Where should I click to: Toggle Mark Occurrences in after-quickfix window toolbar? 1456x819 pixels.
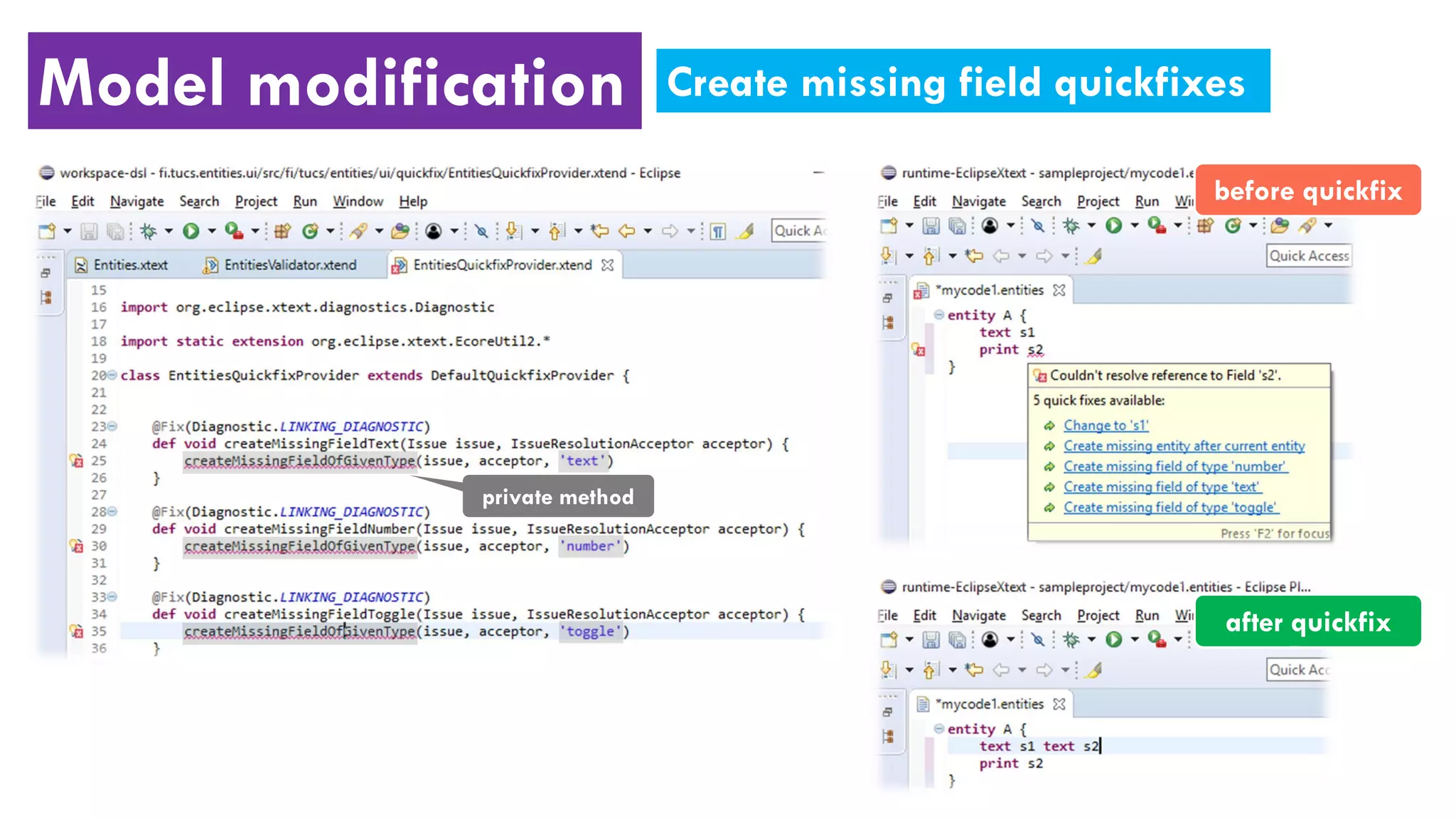(x=1094, y=670)
